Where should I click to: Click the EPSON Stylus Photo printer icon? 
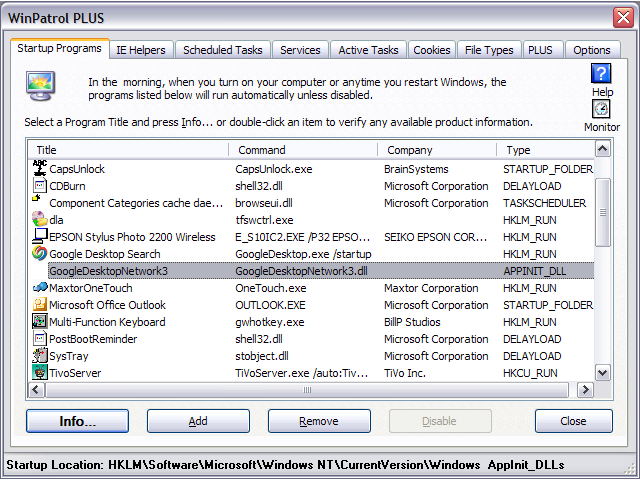point(40,236)
